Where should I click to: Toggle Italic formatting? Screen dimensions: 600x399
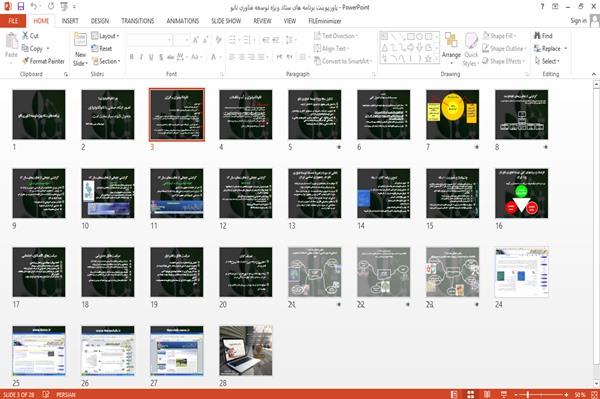click(141, 57)
